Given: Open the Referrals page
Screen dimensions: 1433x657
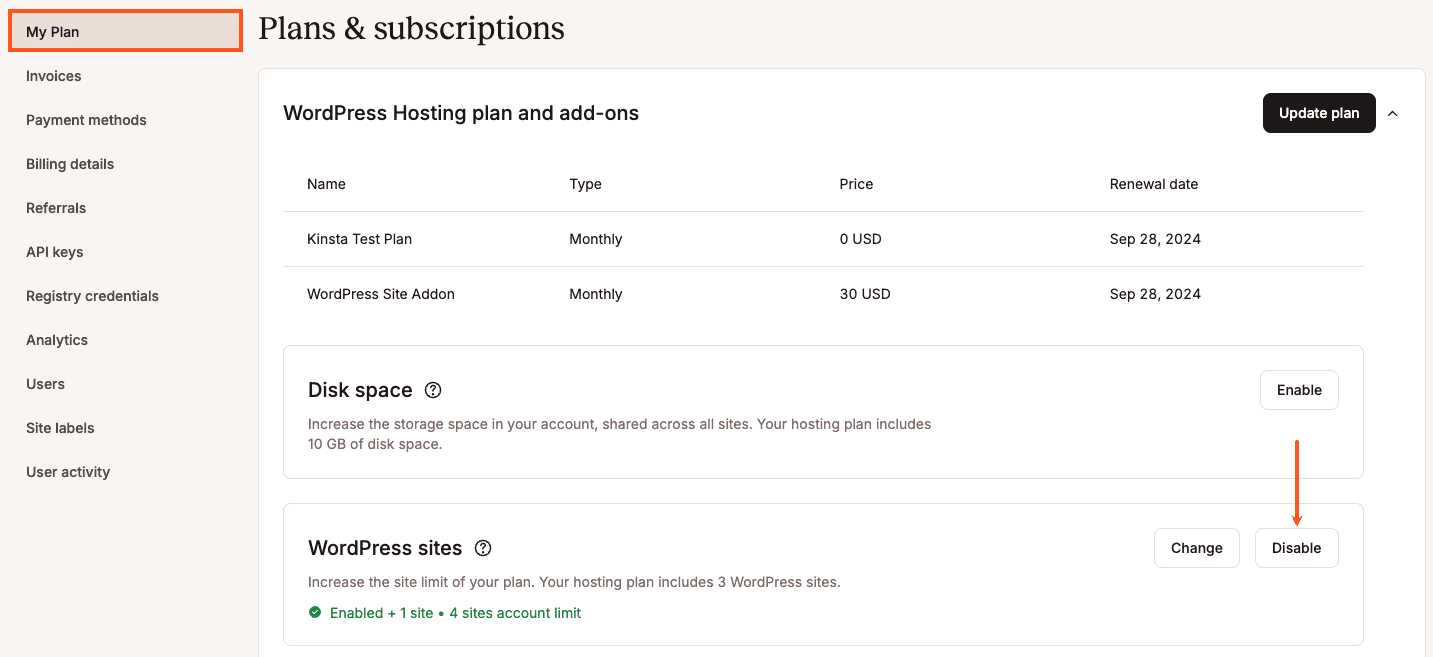Looking at the screenshot, I should [56, 207].
